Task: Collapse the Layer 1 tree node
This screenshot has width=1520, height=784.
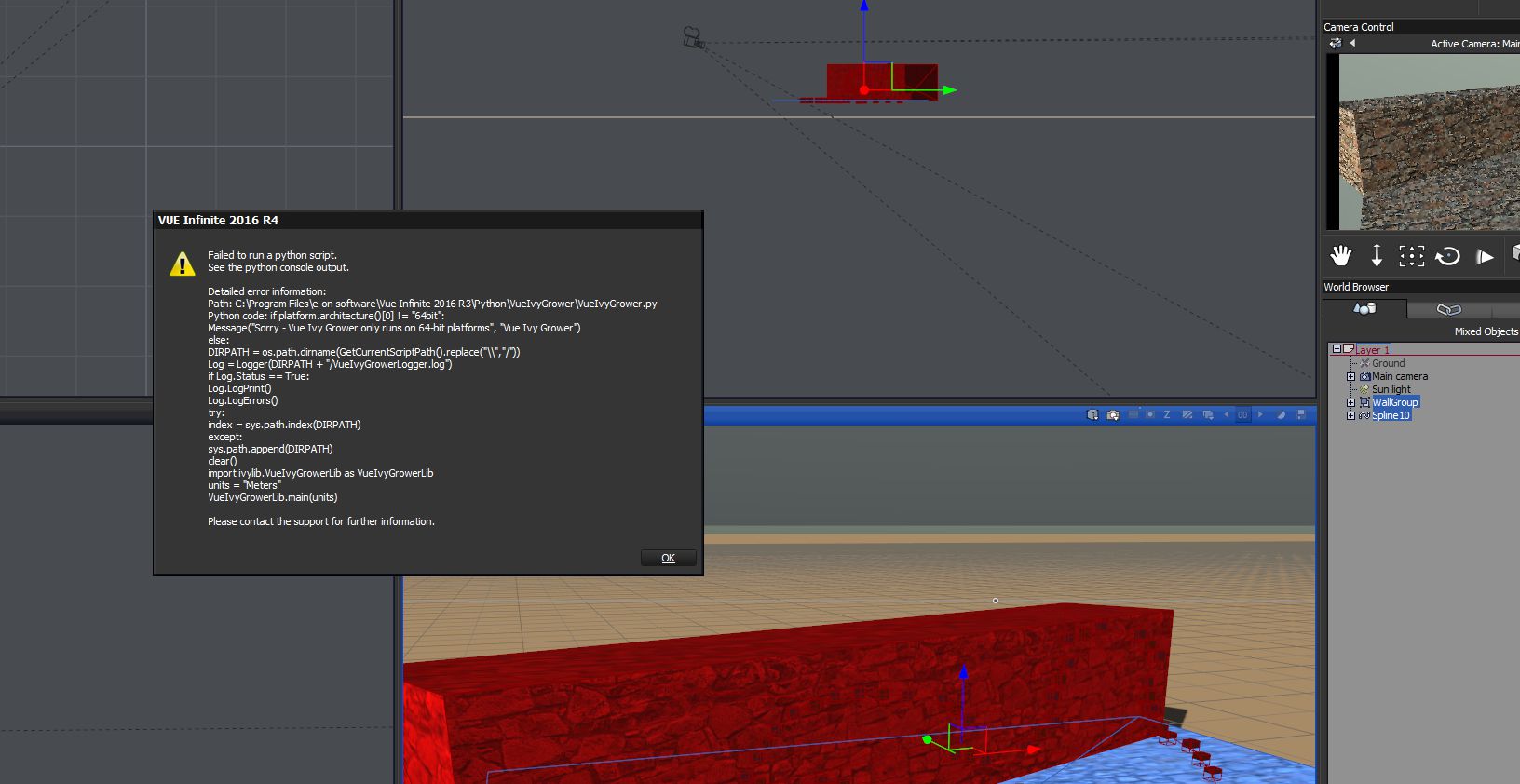Action: pyautogui.click(x=1337, y=349)
